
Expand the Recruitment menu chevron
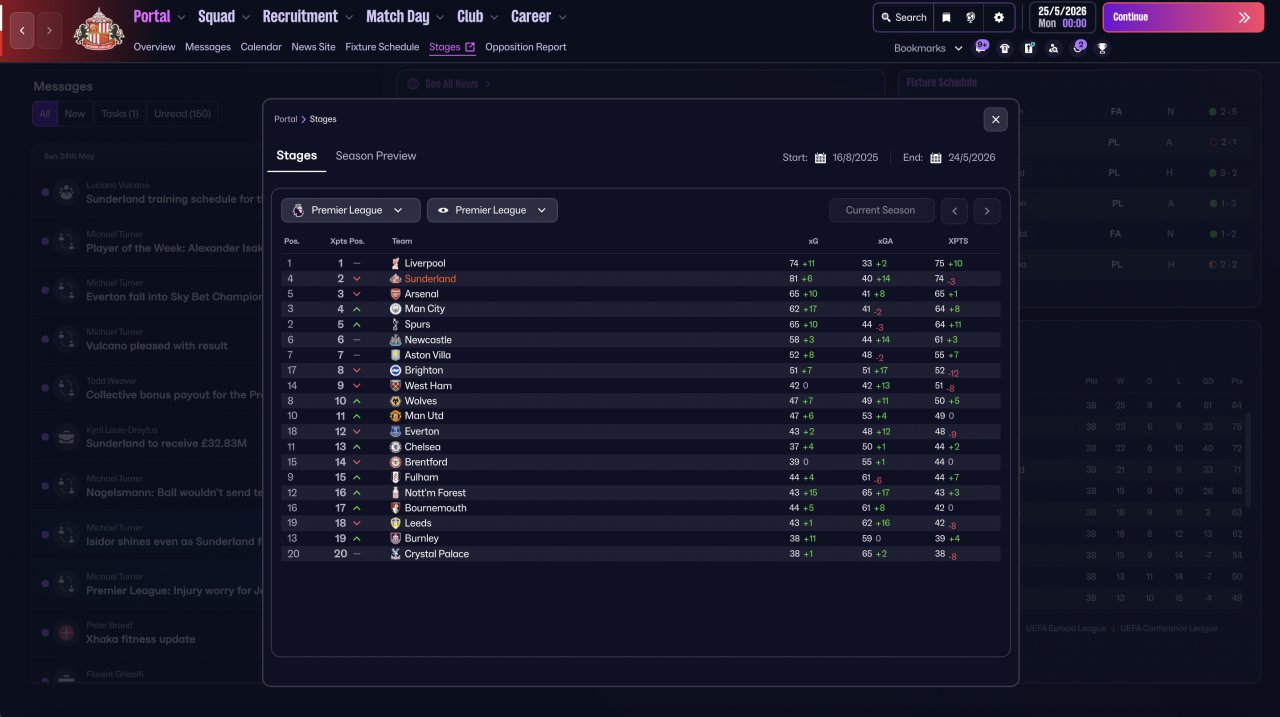tap(348, 17)
